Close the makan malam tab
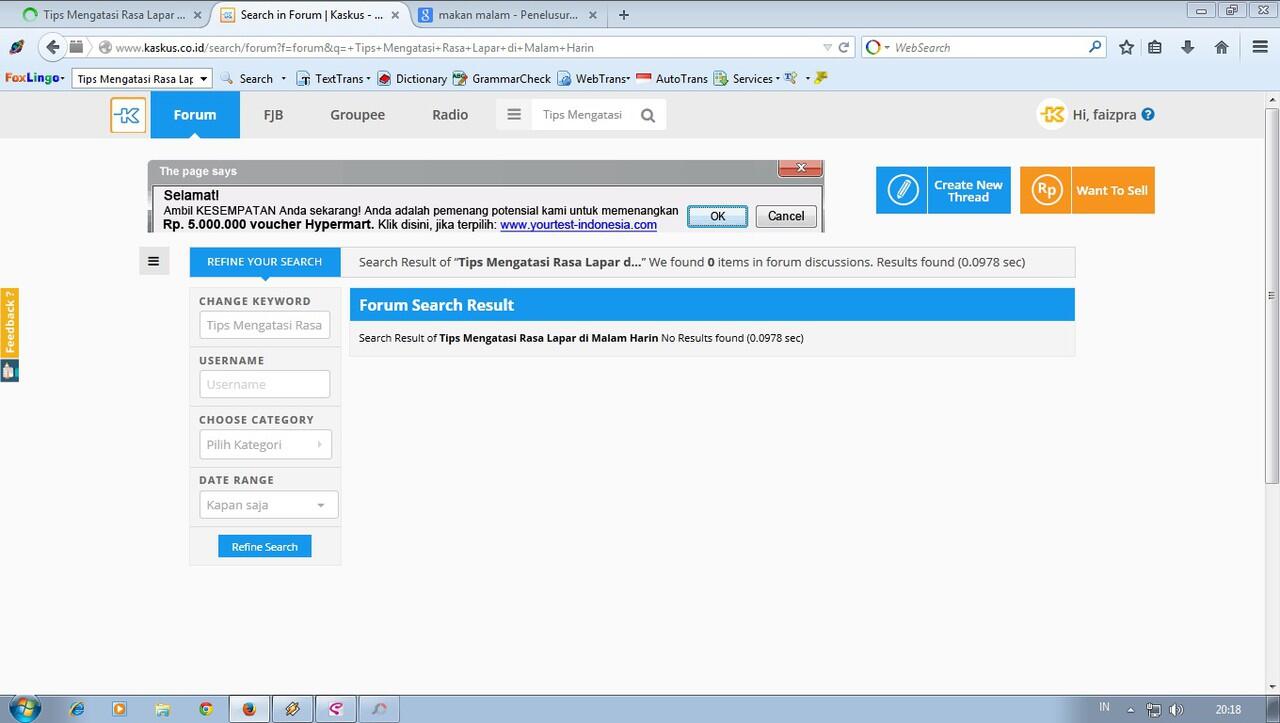Image resolution: width=1280 pixels, height=723 pixels. 594,15
